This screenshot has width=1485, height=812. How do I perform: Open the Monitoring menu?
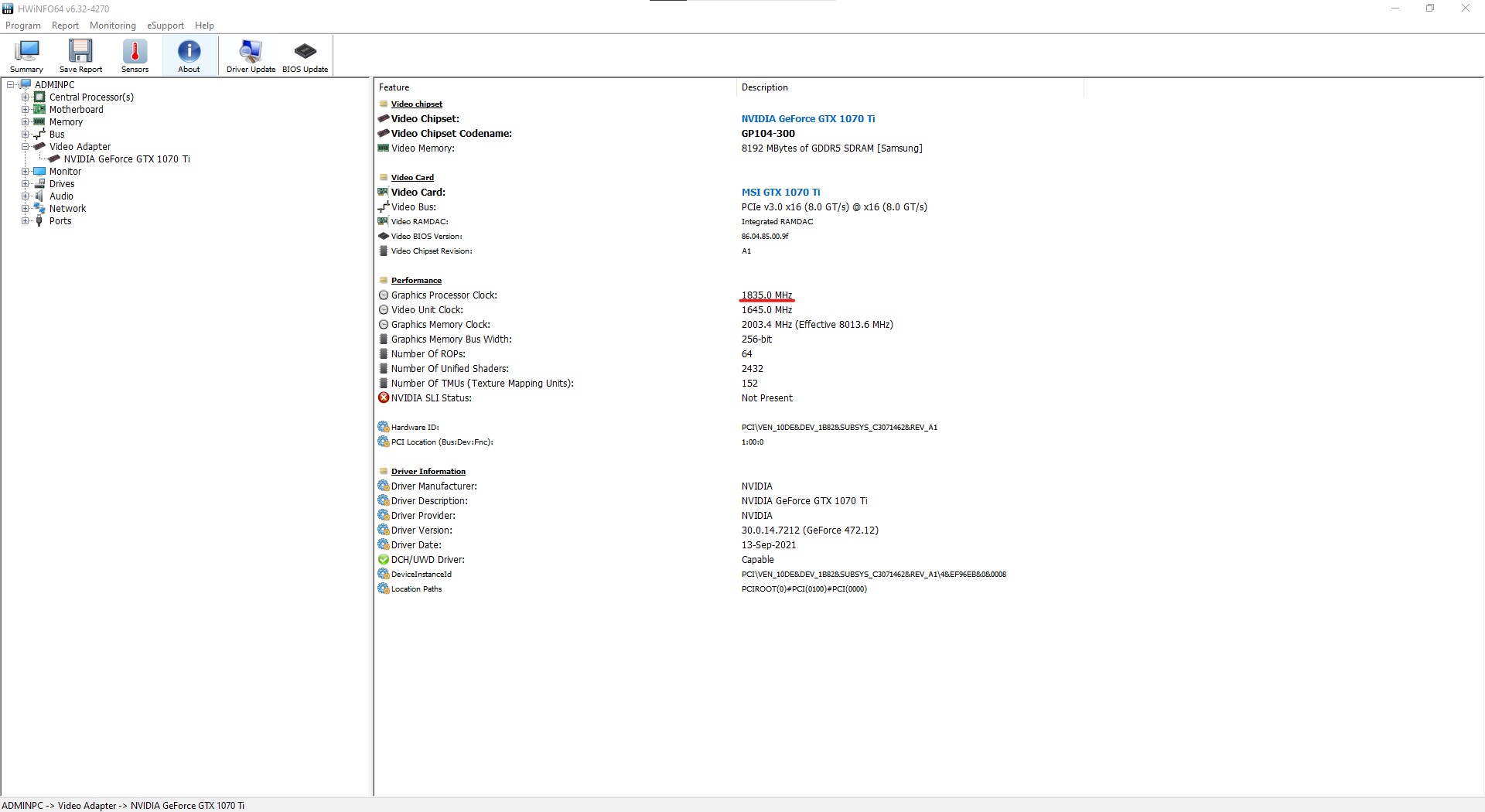tap(113, 26)
